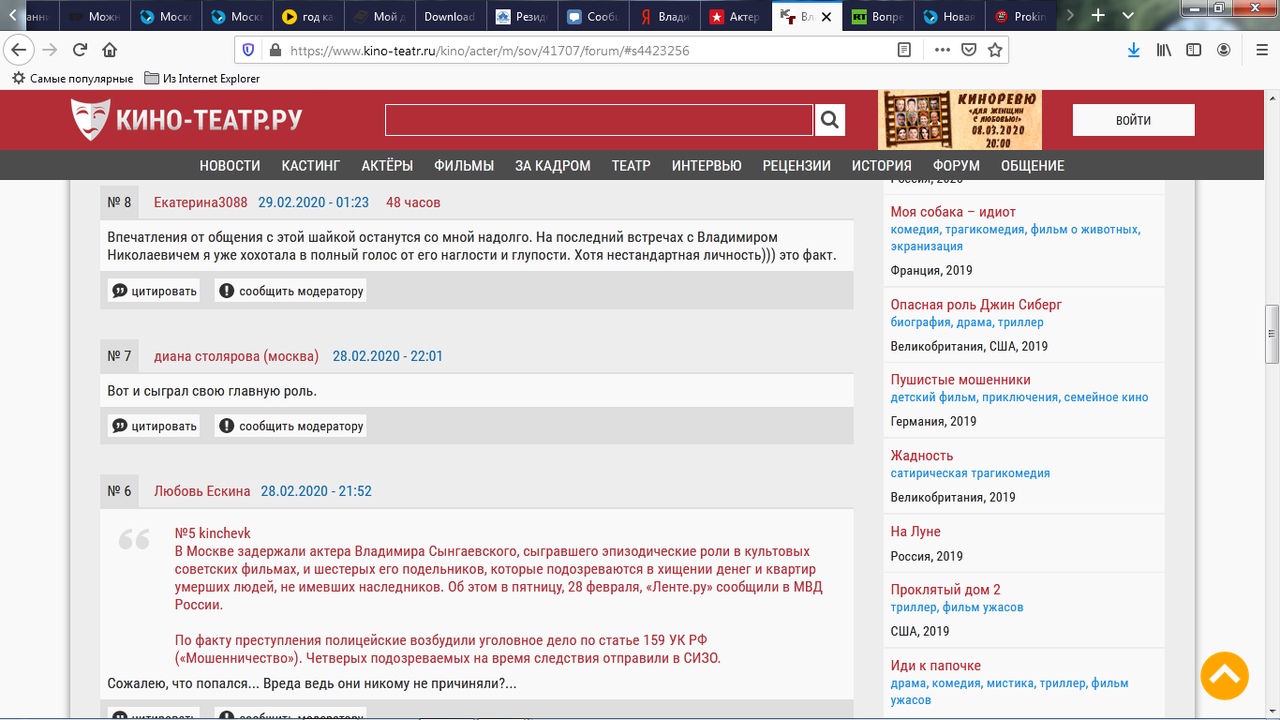The width and height of the screenshot is (1280, 720).
Task: Open ИСТОРИЯ in site navigation
Action: [882, 166]
